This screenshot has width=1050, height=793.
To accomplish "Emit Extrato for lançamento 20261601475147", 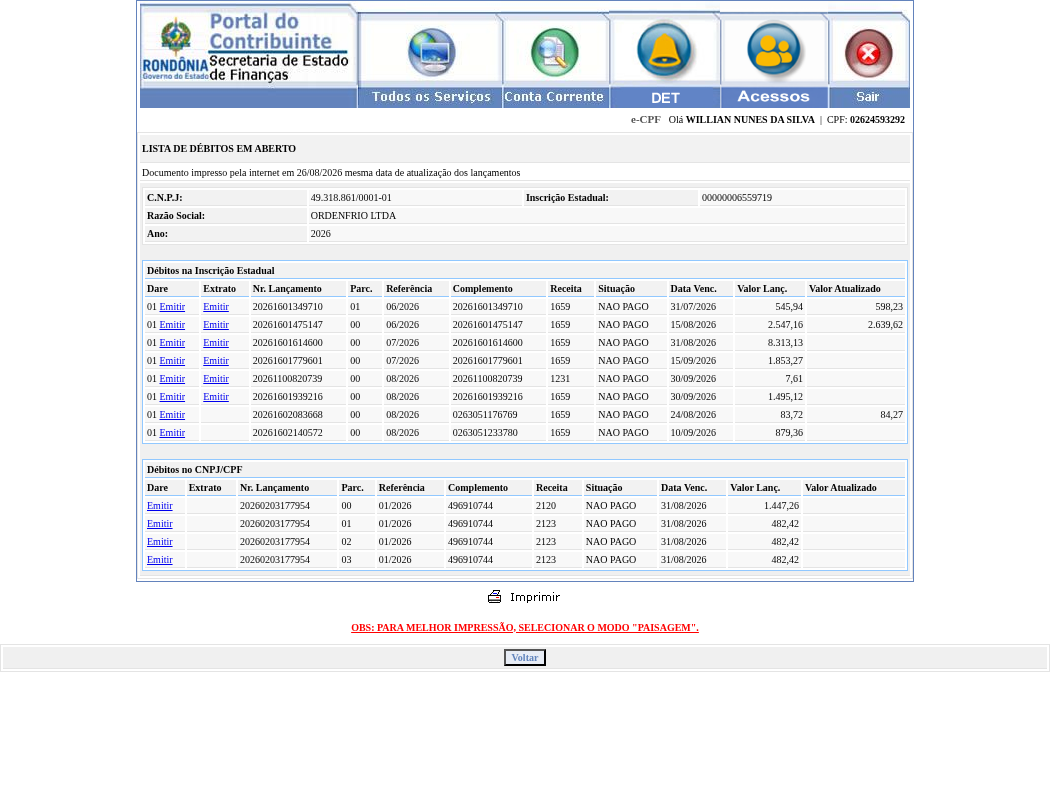I will pos(216,325).
